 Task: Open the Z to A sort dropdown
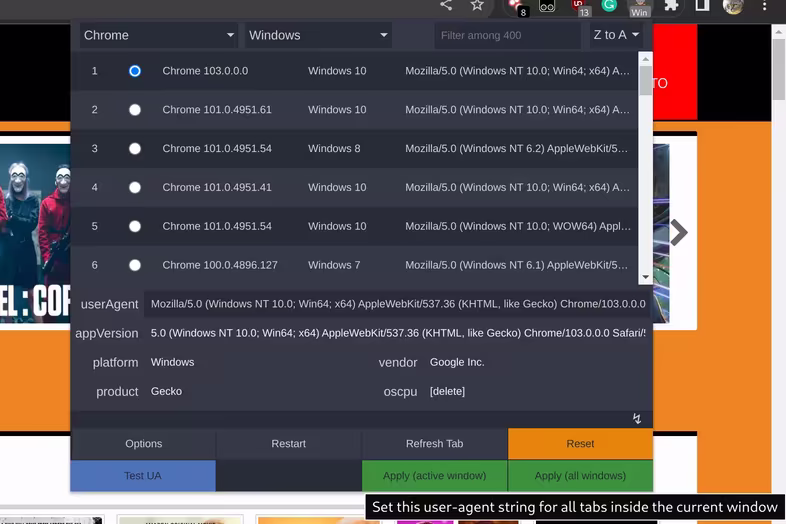click(x=616, y=35)
